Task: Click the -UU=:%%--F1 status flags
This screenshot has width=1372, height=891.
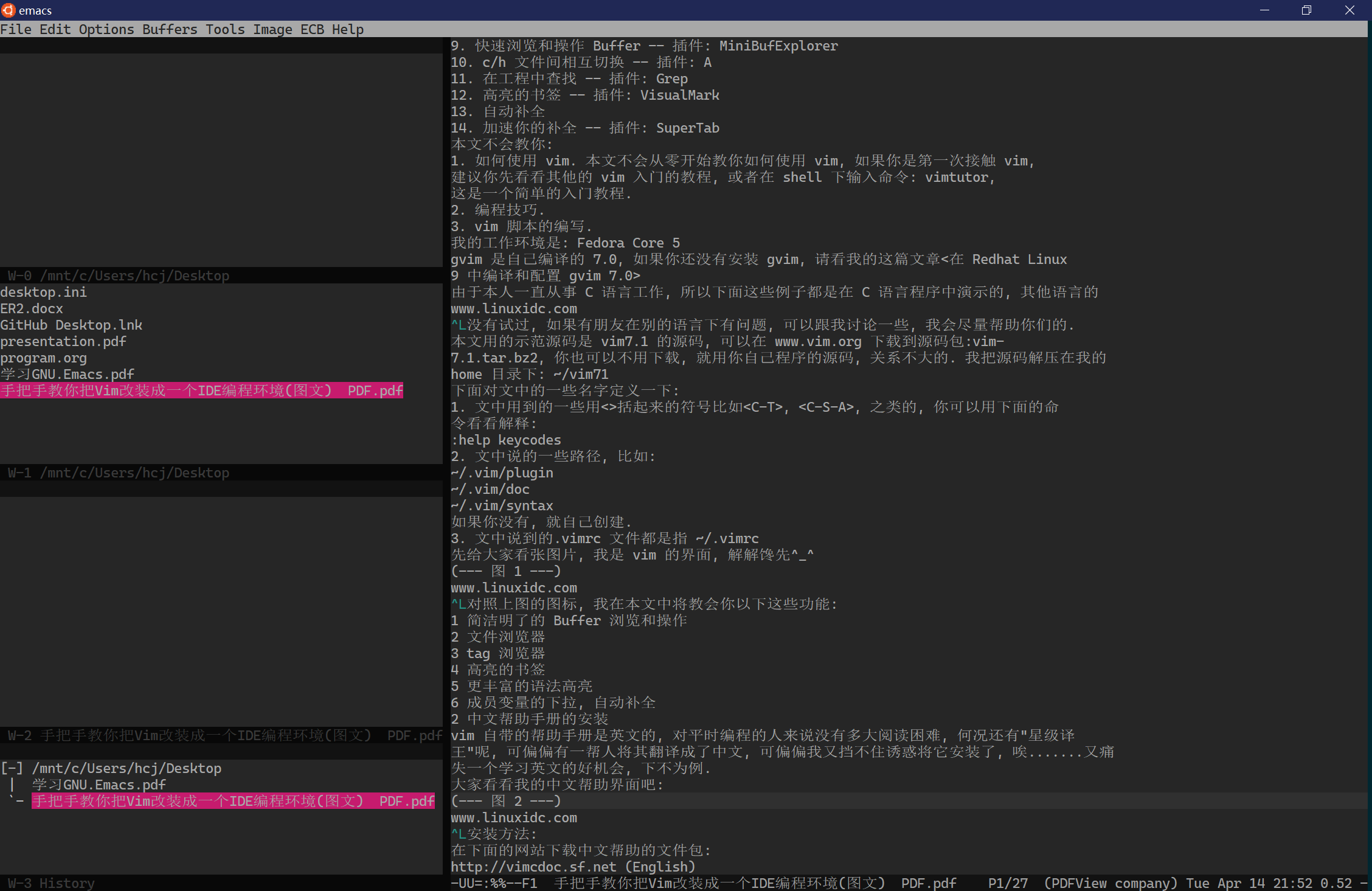Action: click(494, 883)
